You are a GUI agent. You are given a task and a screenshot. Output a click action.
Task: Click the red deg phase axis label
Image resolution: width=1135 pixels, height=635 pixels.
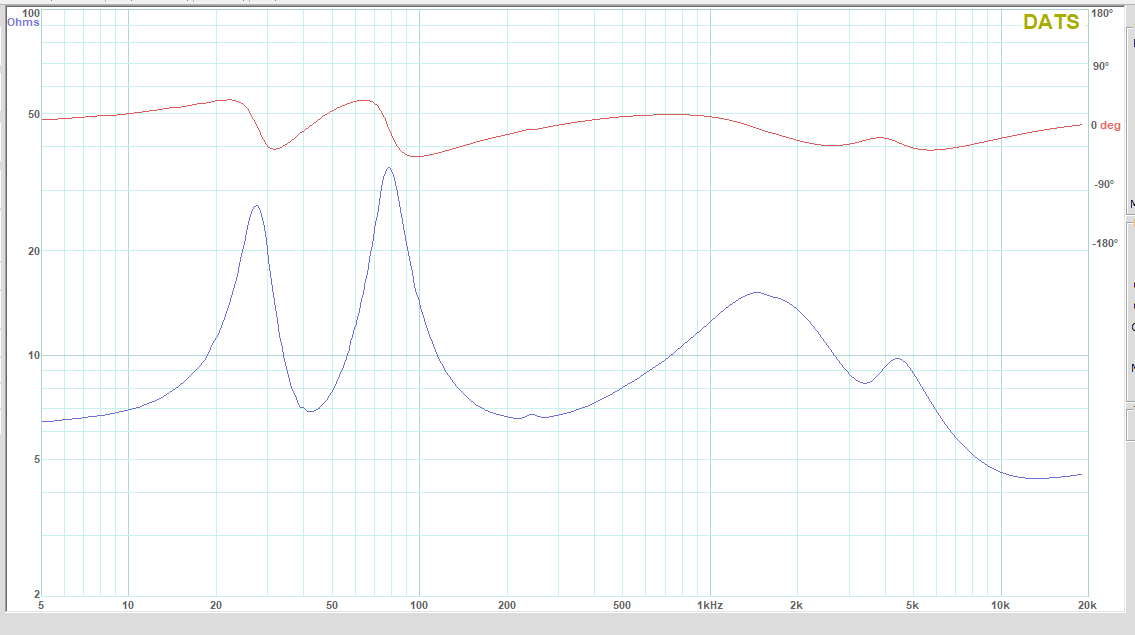click(x=1106, y=125)
